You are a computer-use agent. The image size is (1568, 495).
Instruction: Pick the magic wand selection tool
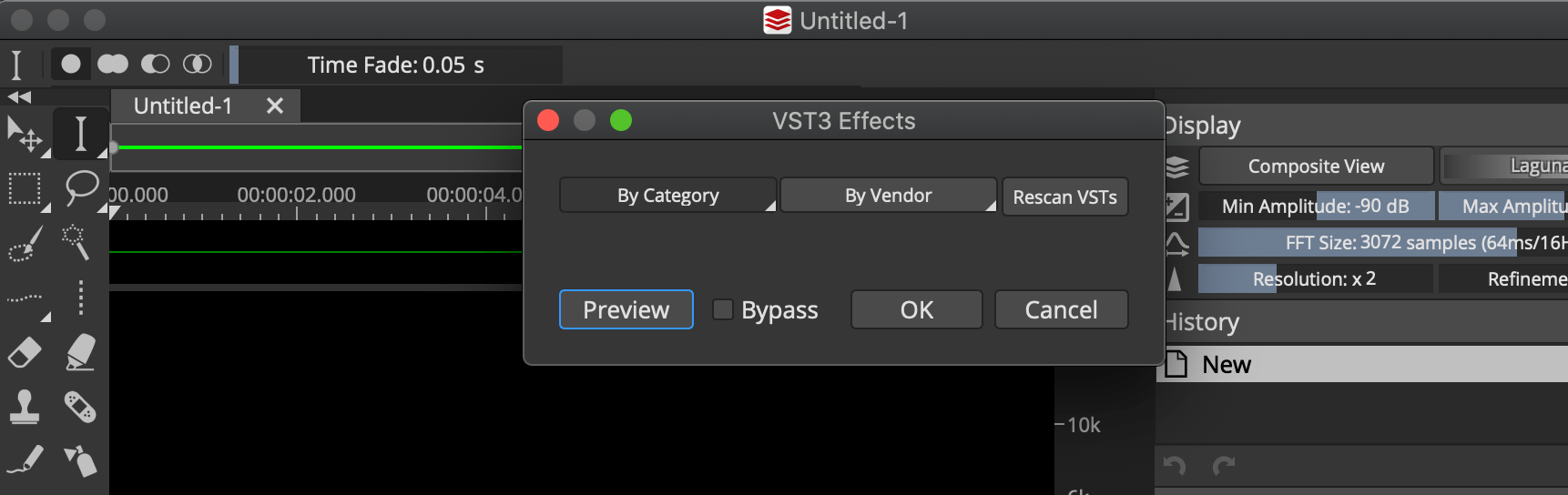pyautogui.click(x=76, y=242)
